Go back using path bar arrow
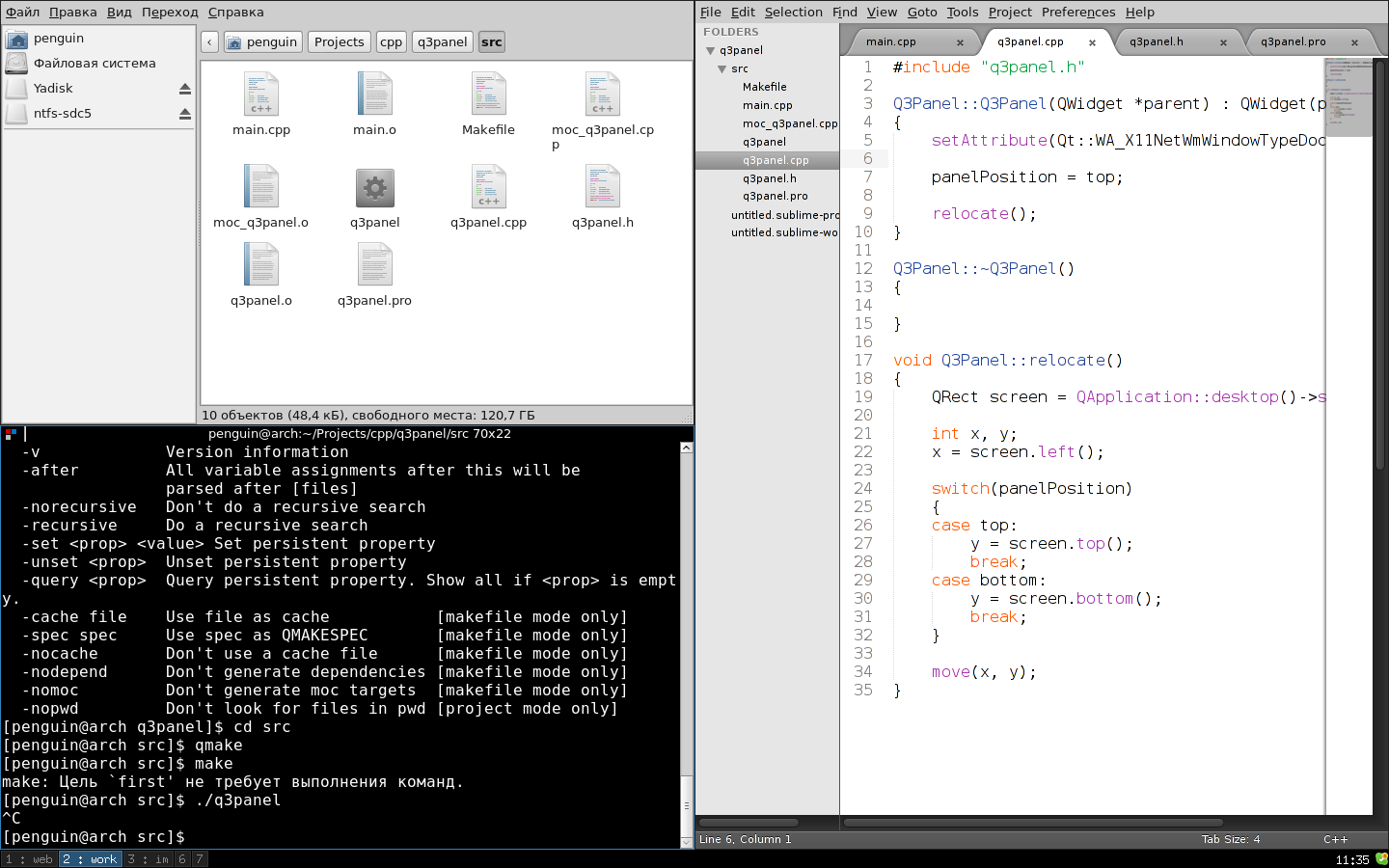Viewport: 1389px width, 868px height. [209, 42]
